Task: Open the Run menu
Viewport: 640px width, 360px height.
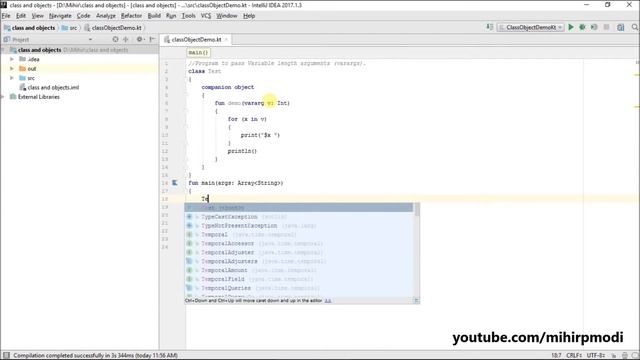Action: coord(171,16)
